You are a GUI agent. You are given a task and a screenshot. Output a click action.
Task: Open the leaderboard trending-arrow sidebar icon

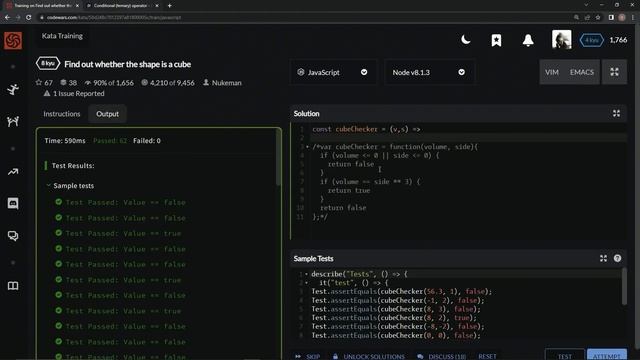pyautogui.click(x=13, y=172)
